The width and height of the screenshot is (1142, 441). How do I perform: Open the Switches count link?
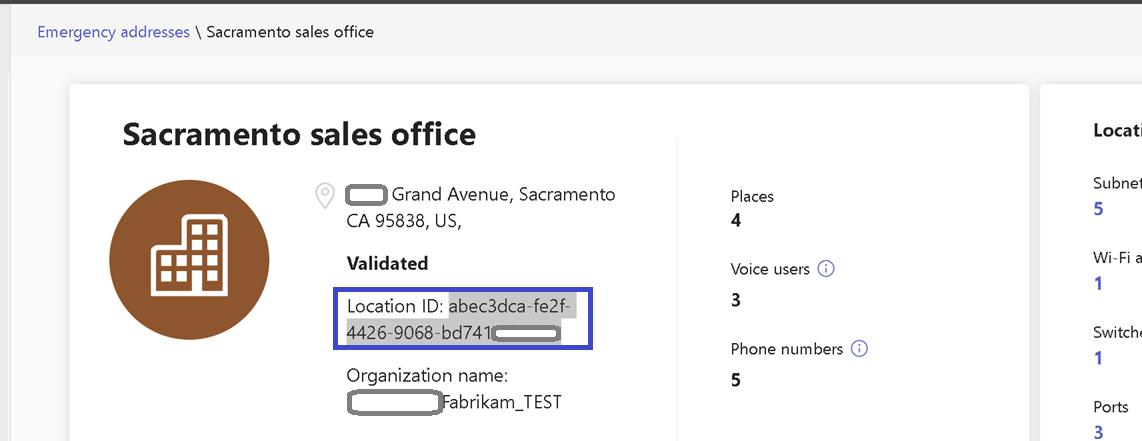point(1098,359)
